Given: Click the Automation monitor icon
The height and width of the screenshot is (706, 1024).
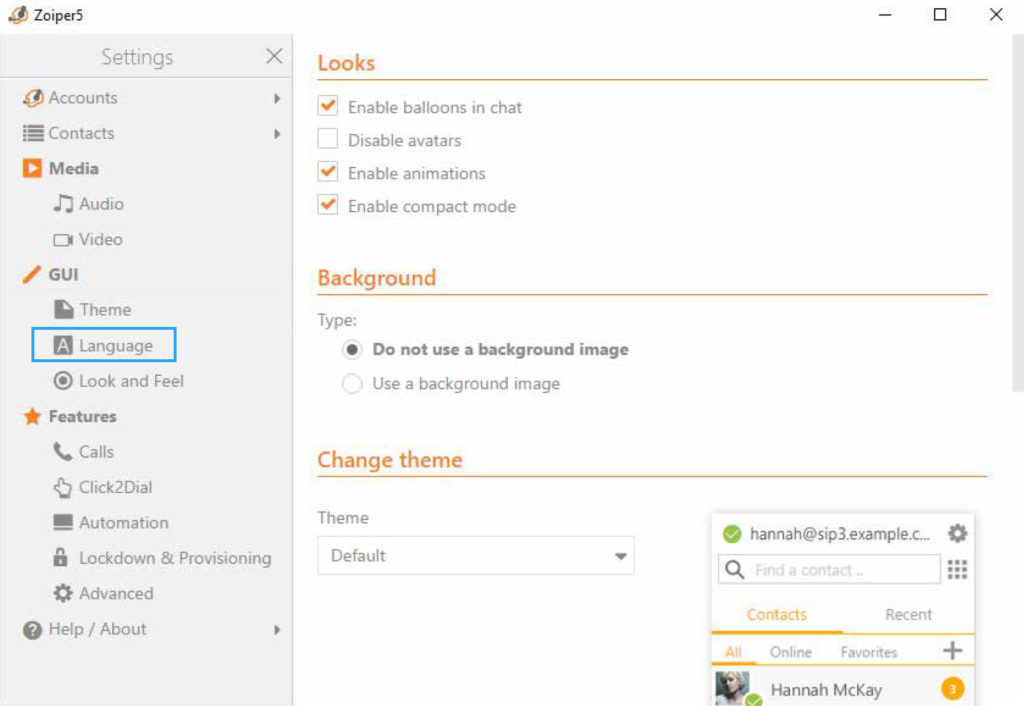Looking at the screenshot, I should pyautogui.click(x=63, y=522).
